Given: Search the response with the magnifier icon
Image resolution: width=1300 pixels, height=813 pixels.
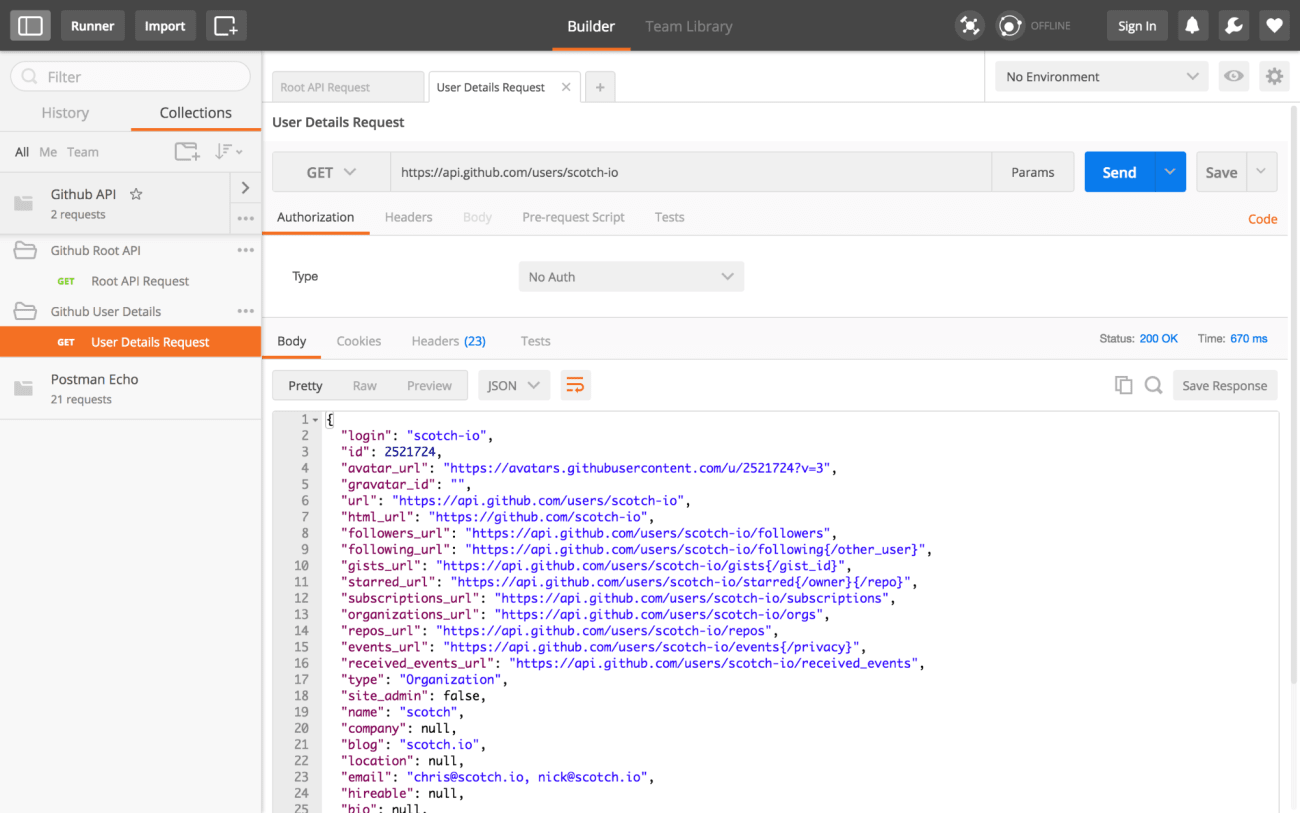Looking at the screenshot, I should tap(1153, 385).
